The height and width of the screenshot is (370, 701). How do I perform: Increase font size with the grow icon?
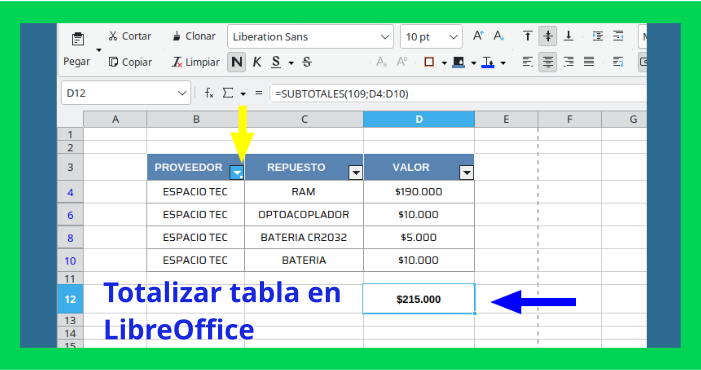click(478, 36)
